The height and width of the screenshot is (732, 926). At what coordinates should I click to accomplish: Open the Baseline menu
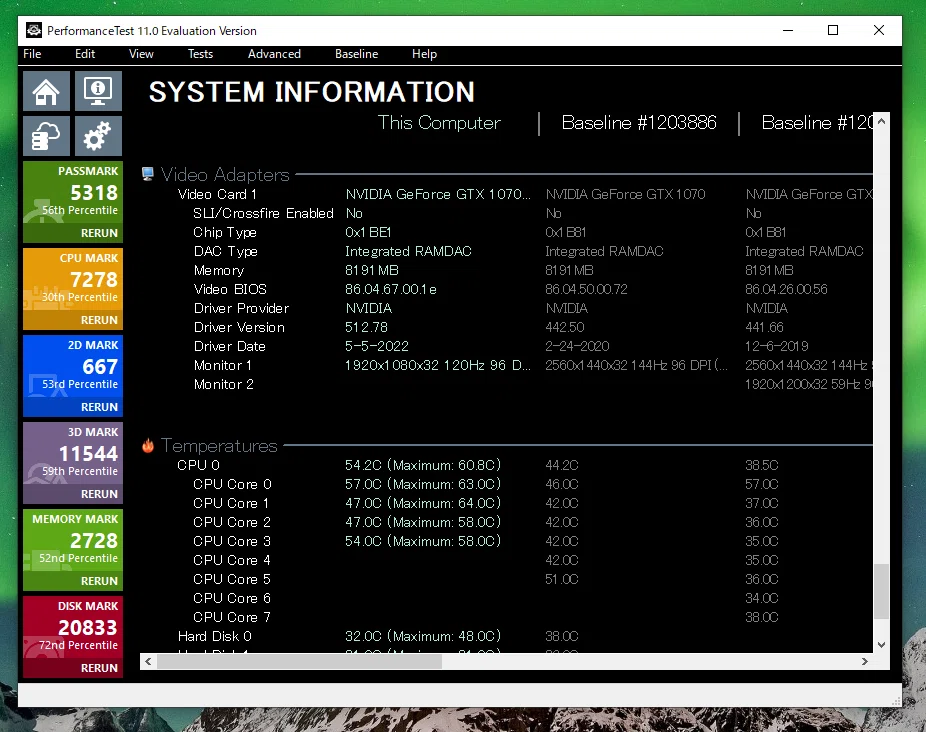356,54
